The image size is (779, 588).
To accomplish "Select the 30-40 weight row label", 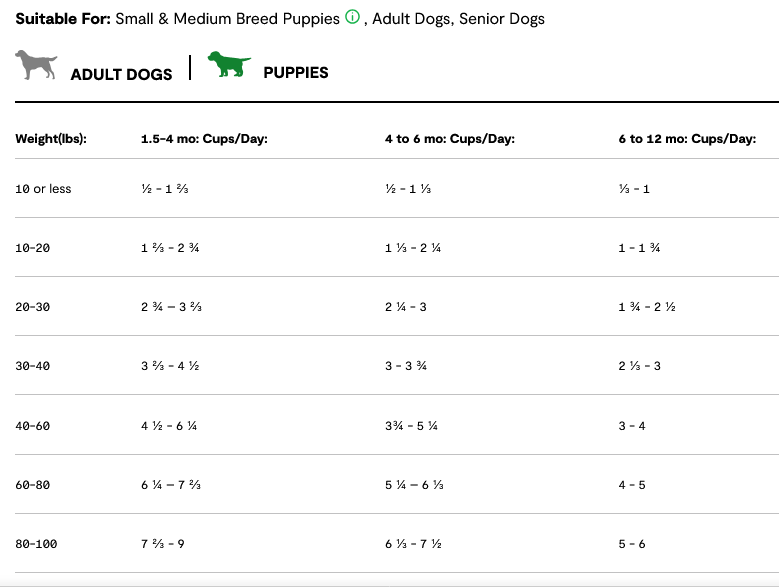I will pyautogui.click(x=33, y=366).
